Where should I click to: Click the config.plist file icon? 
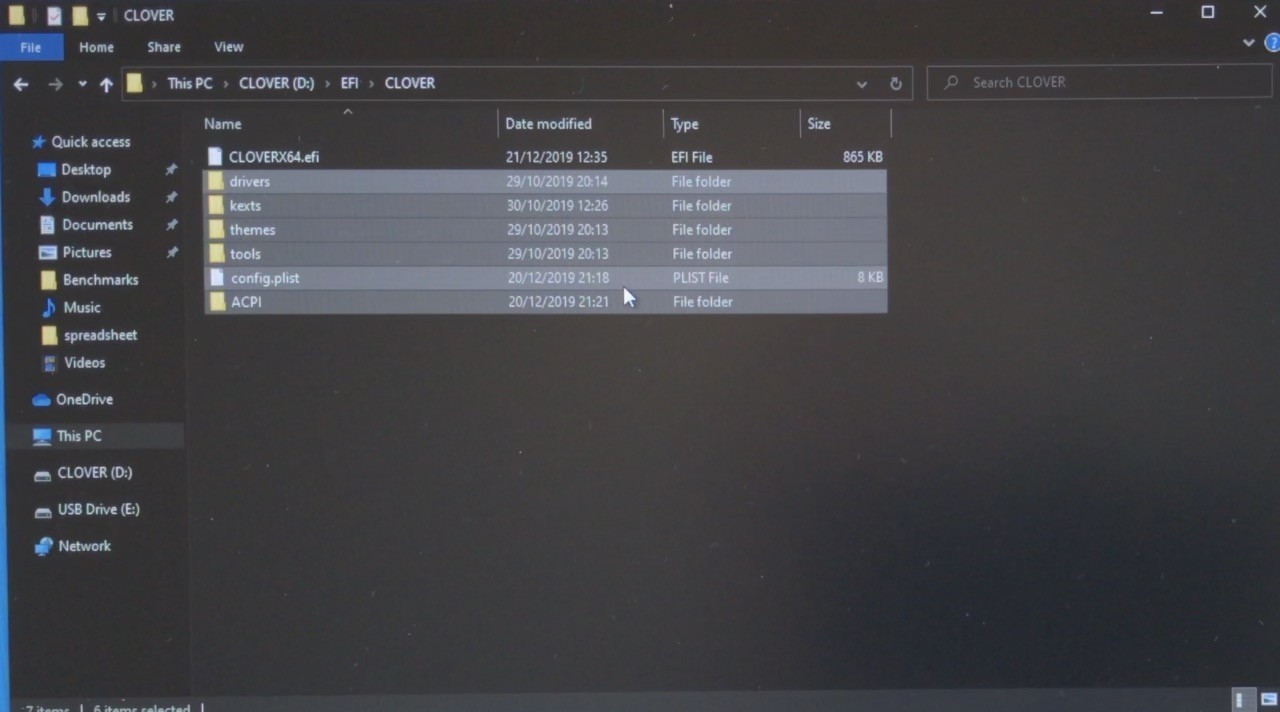(x=217, y=277)
